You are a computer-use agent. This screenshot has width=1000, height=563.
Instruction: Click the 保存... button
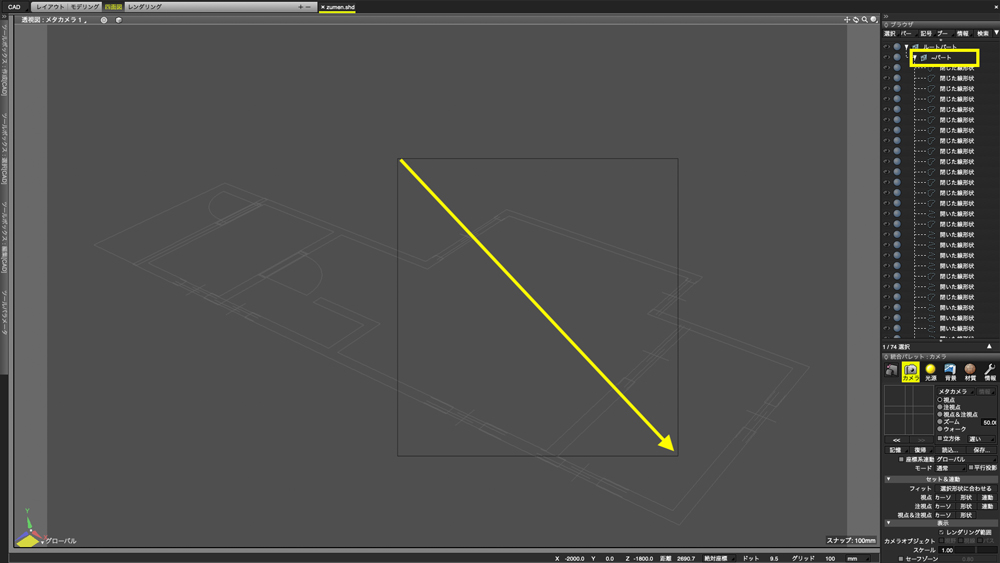coord(981,450)
